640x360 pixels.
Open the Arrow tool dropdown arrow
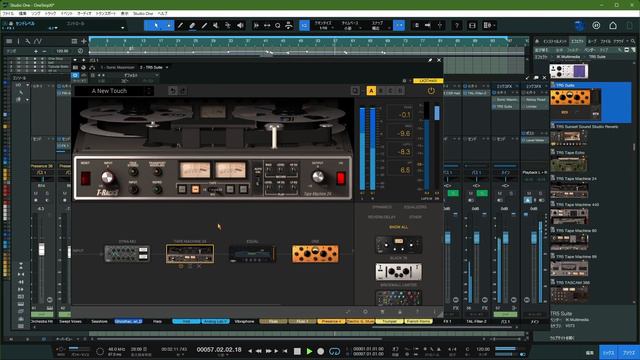168,25
